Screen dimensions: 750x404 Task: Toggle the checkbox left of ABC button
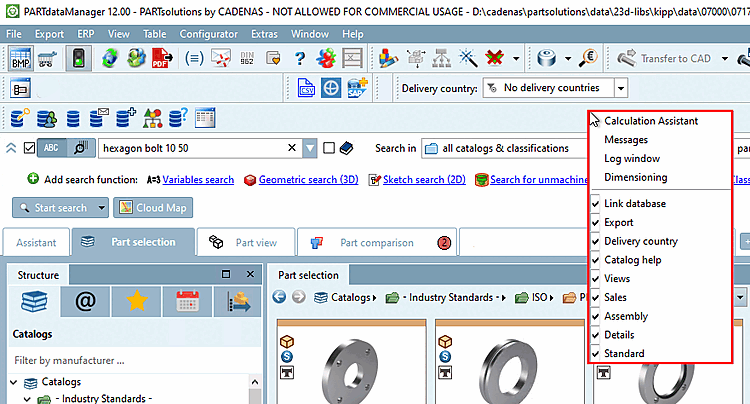(x=29, y=148)
